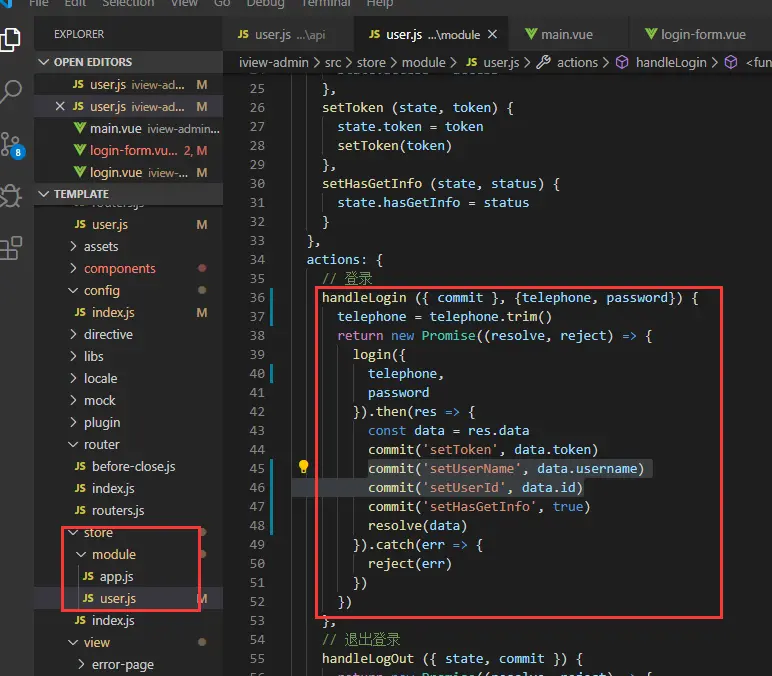Collapse the view folder
This screenshot has height=676, width=772.
(x=129, y=643)
